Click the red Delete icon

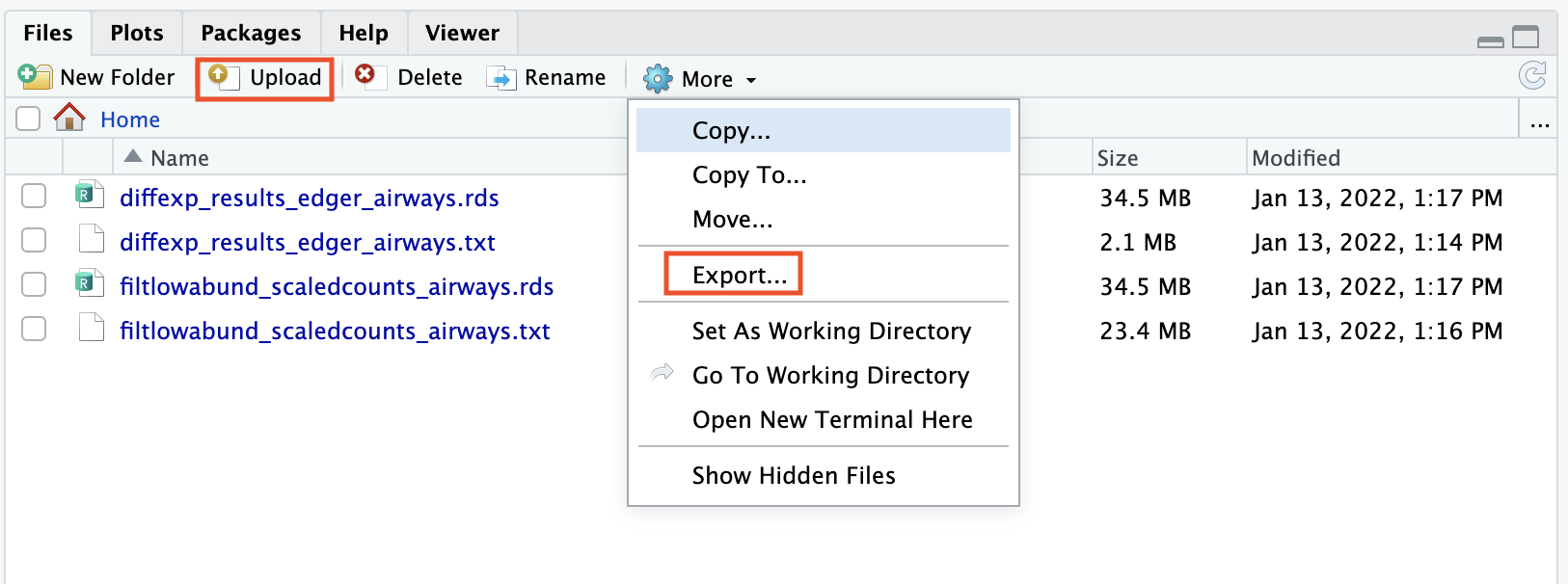[x=365, y=75]
